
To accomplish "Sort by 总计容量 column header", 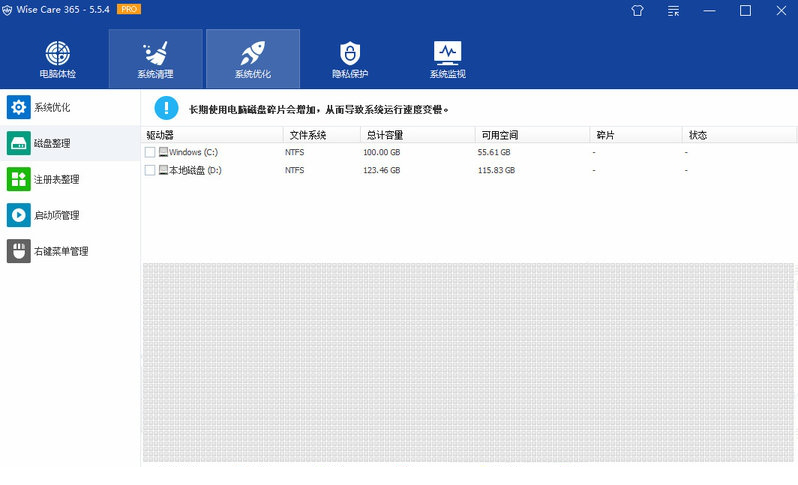I will click(x=418, y=135).
